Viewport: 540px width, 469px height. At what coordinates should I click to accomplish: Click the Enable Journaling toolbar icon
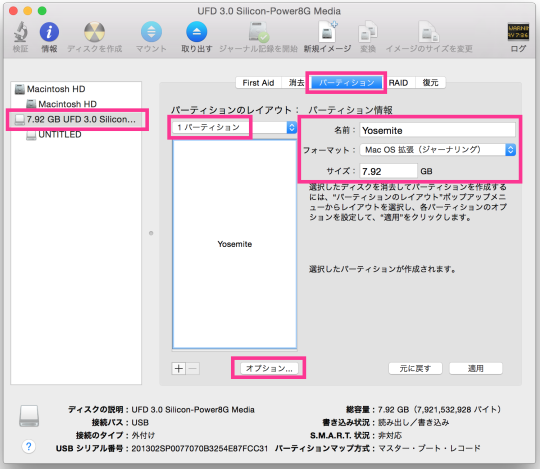[x=258, y=32]
